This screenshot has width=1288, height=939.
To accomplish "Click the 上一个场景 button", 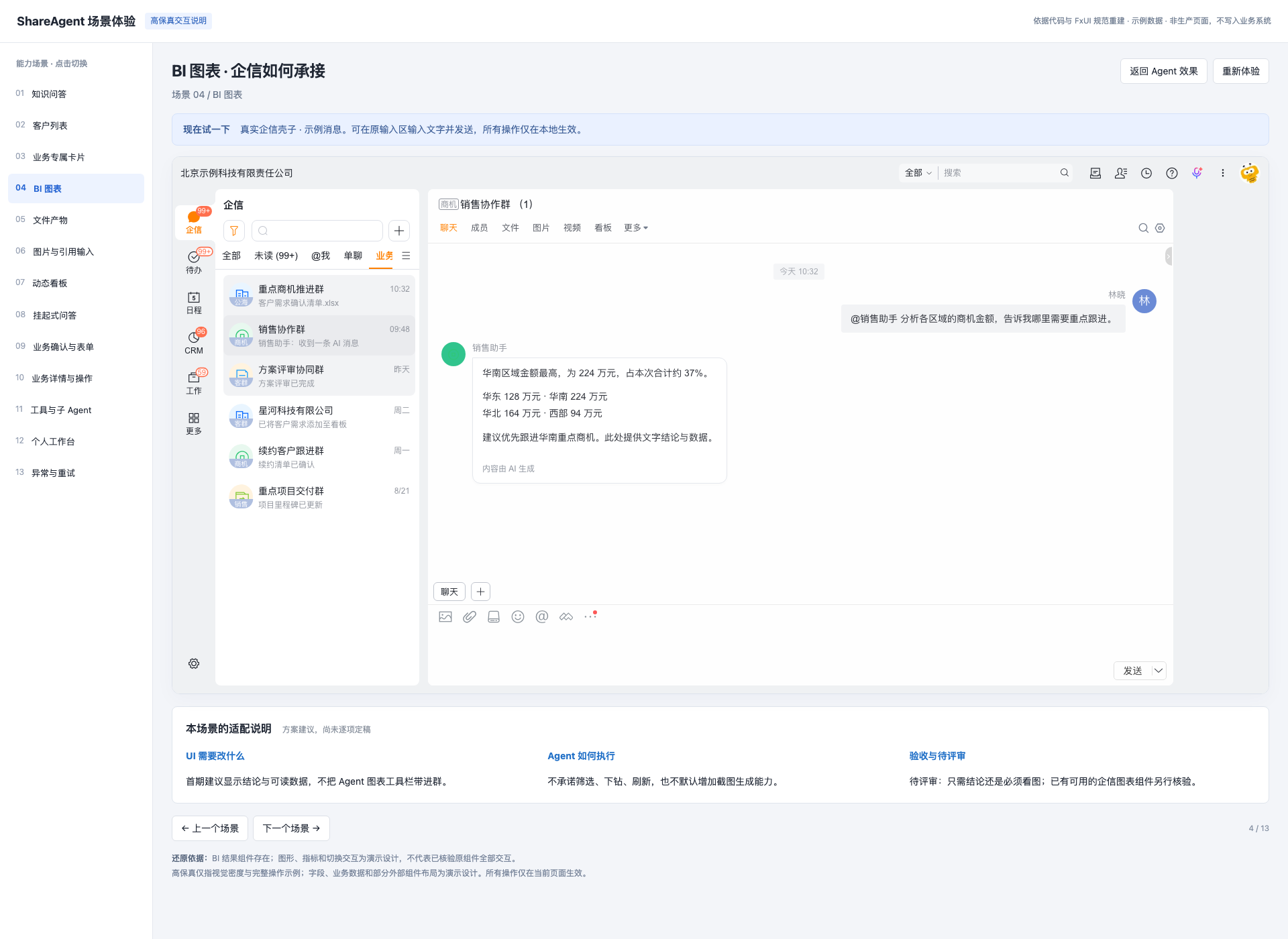I will pos(210,828).
